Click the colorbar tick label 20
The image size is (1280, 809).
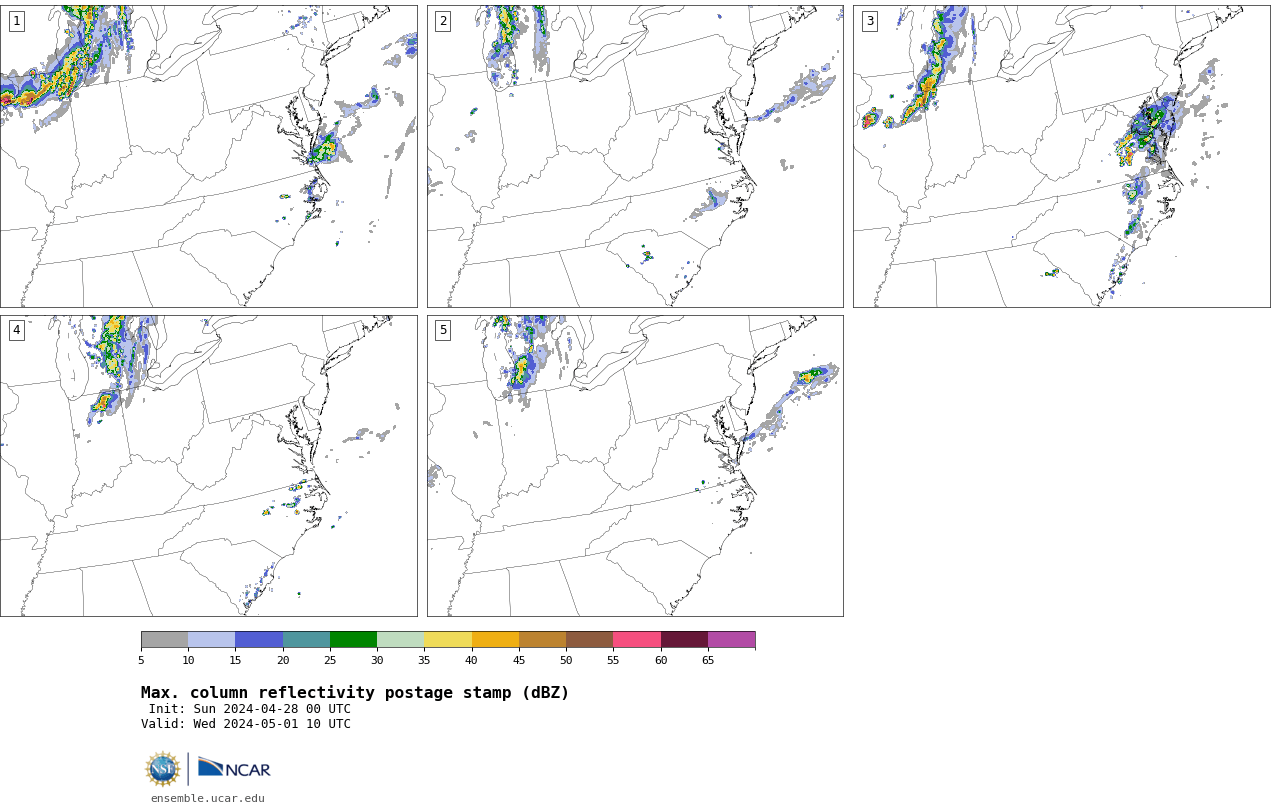(x=283, y=660)
